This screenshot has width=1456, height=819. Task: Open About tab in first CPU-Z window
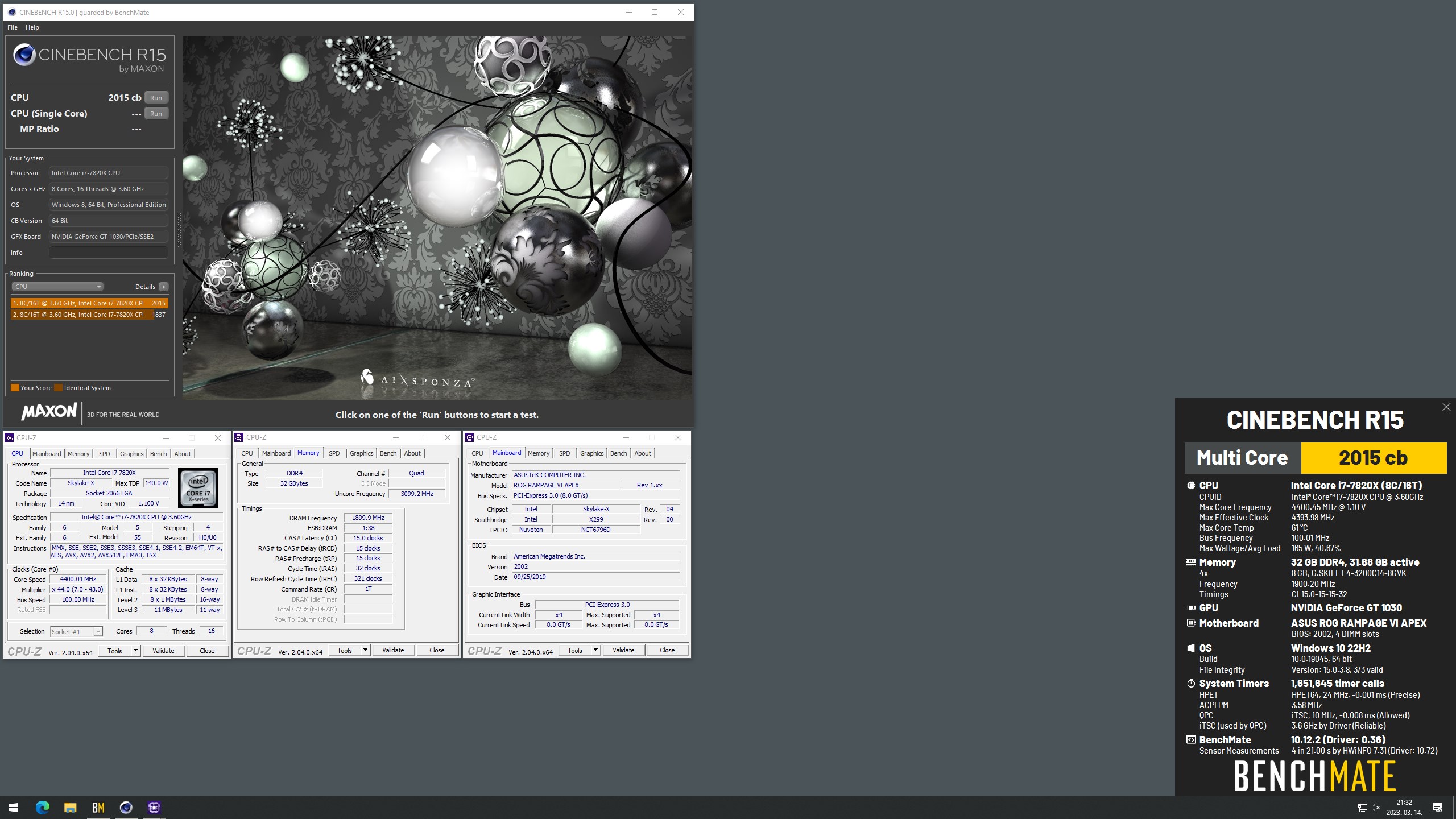(x=183, y=454)
